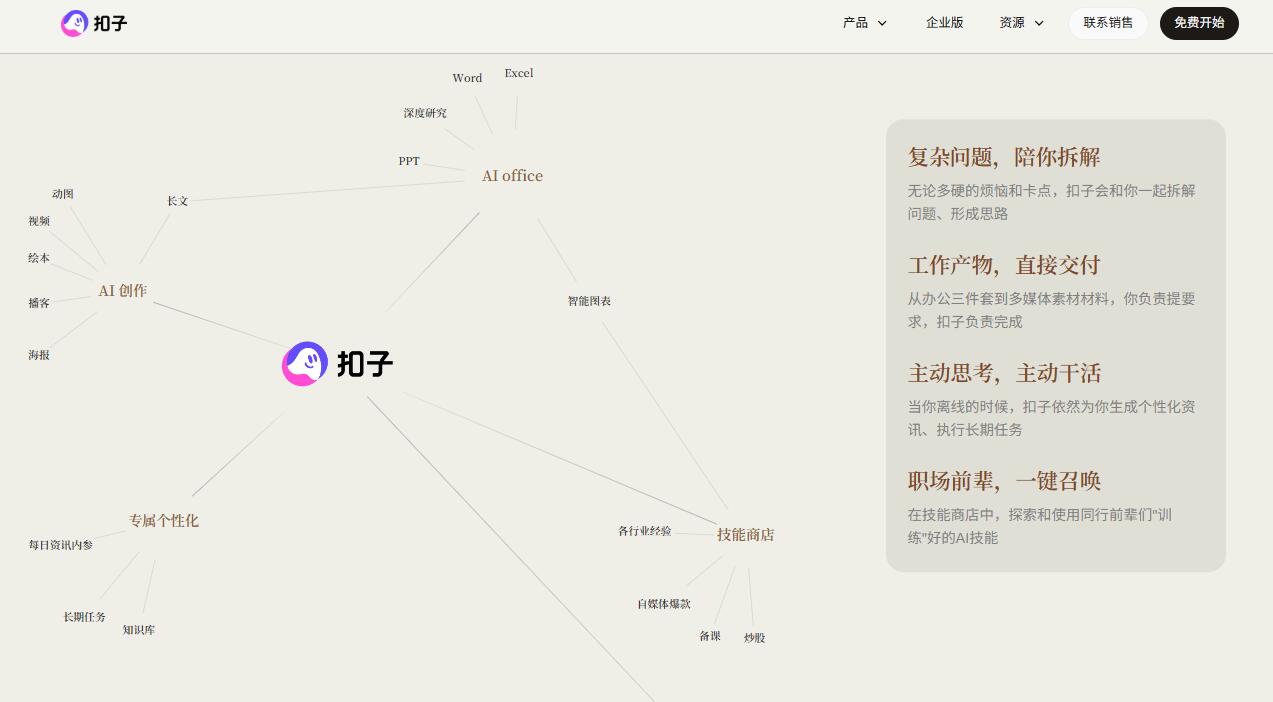Click the Word leaf node

(x=467, y=78)
